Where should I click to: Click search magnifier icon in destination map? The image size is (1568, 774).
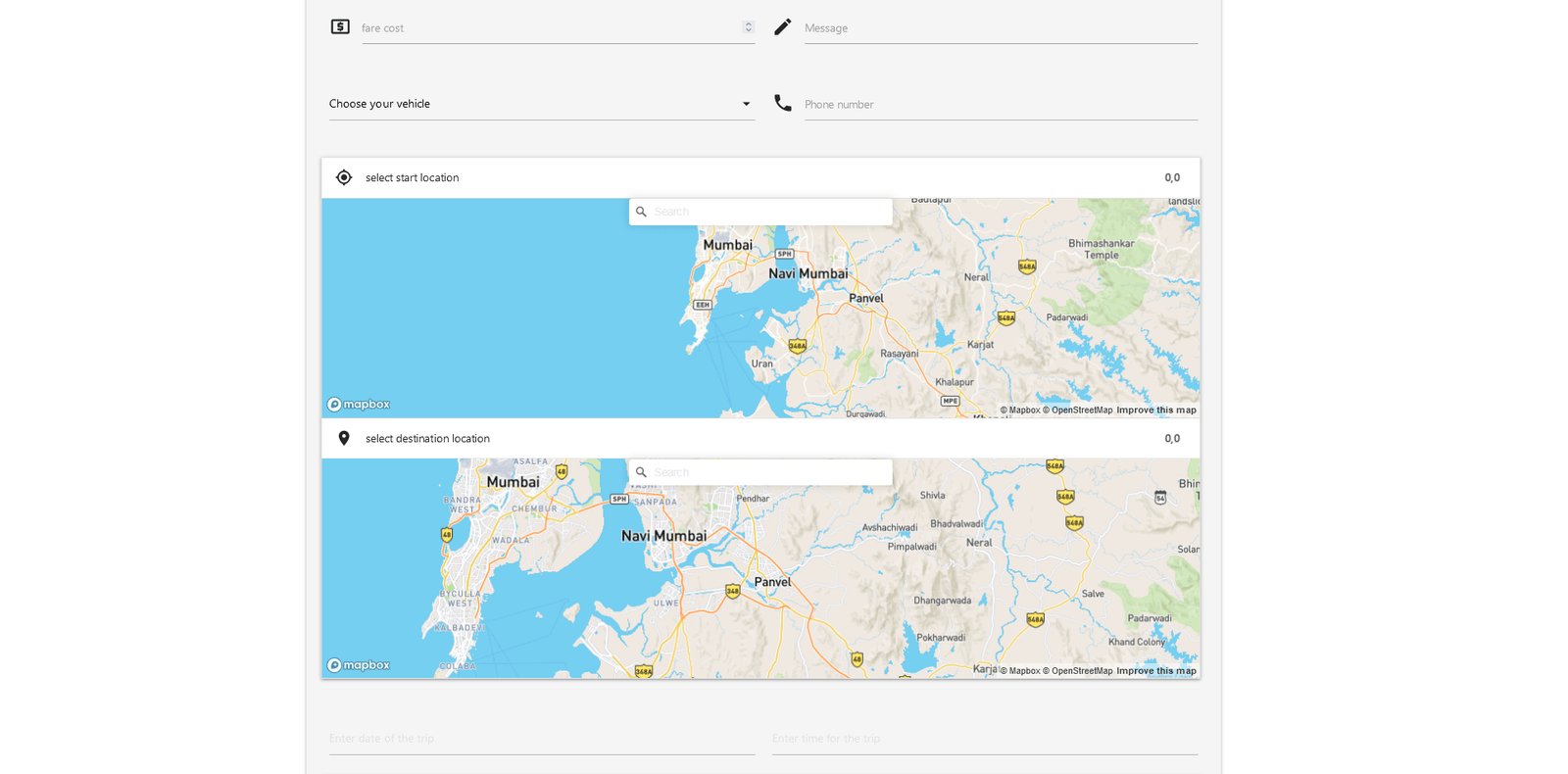coord(641,472)
